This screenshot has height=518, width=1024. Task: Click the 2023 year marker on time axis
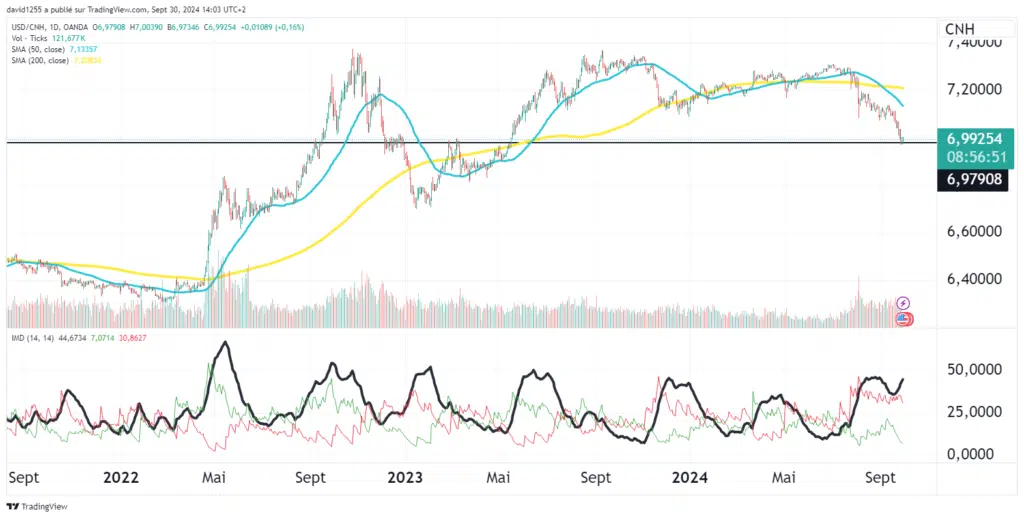coord(405,477)
